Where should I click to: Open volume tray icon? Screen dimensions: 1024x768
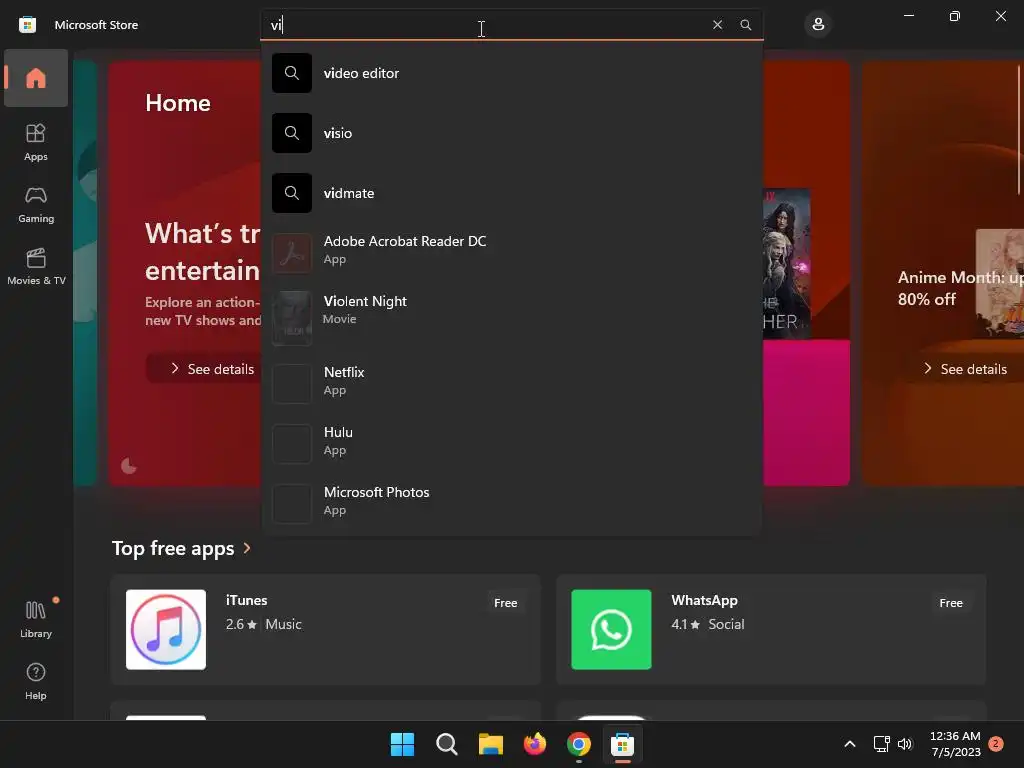[x=904, y=744]
